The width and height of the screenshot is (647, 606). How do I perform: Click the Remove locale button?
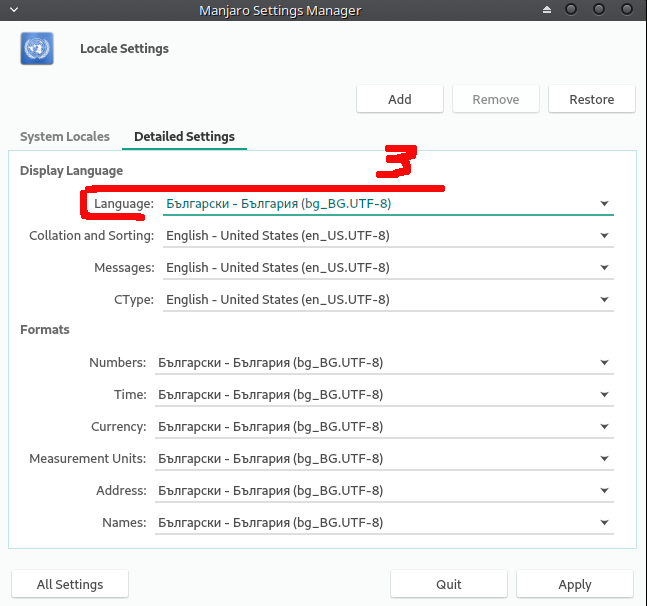[x=496, y=99]
